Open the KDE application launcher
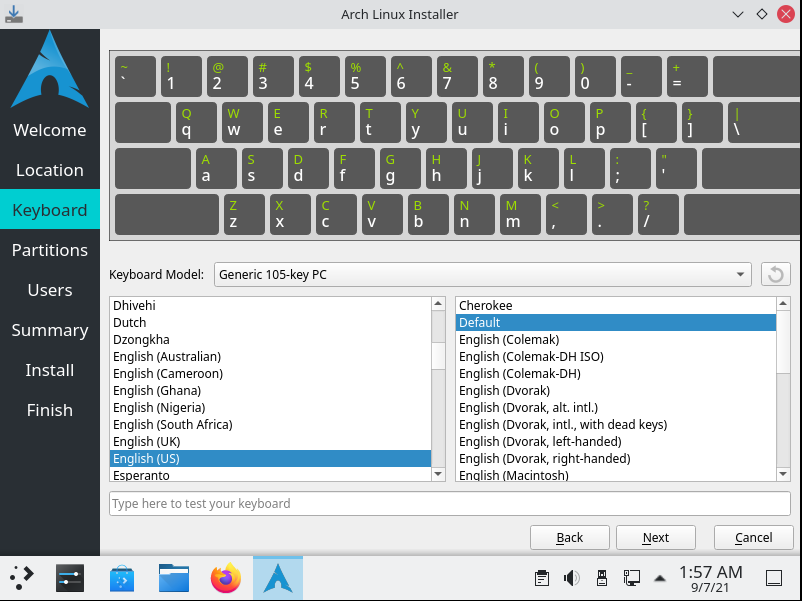The width and height of the screenshot is (802, 601). pos(21,578)
